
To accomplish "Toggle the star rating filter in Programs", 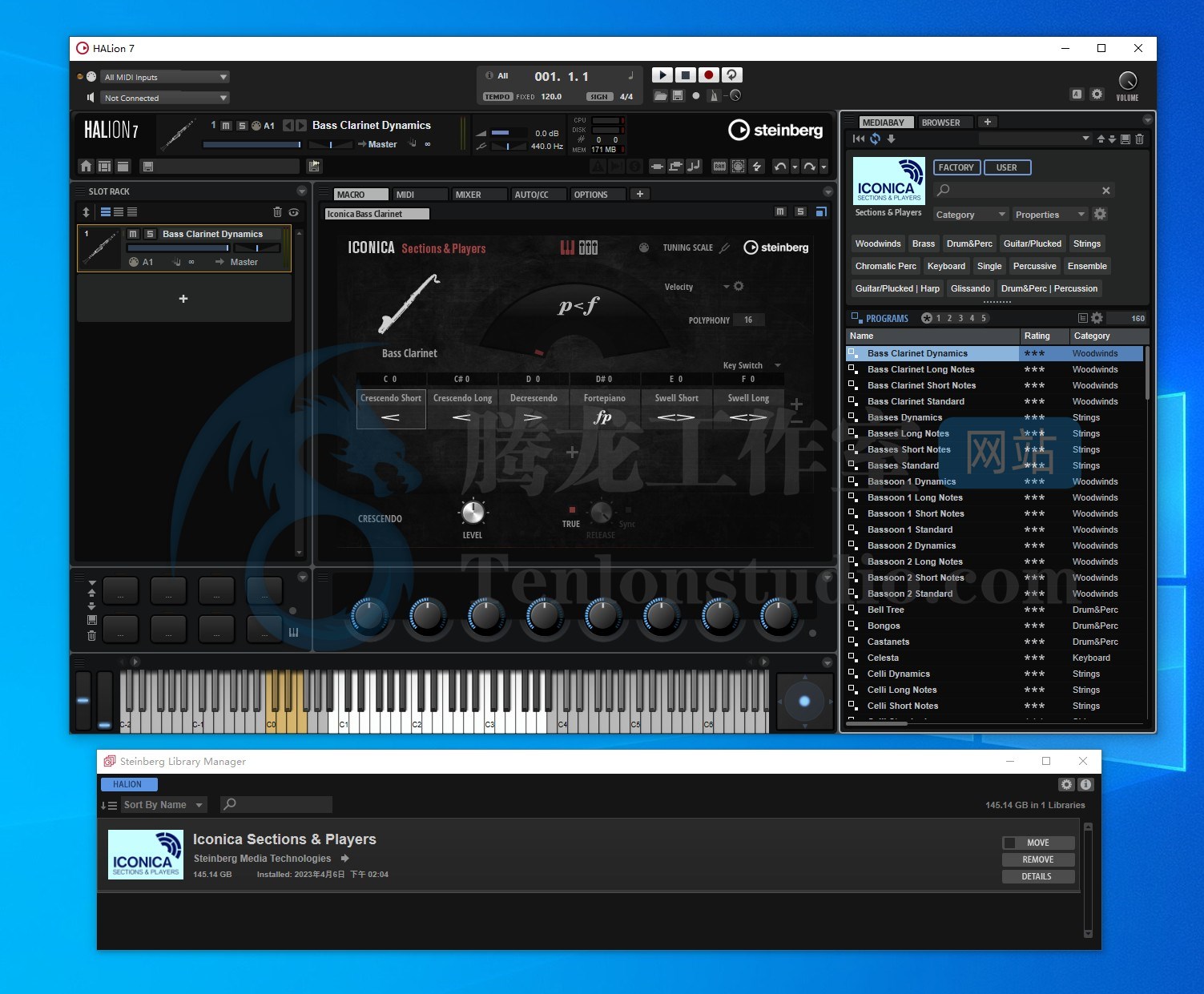I will (x=927, y=318).
